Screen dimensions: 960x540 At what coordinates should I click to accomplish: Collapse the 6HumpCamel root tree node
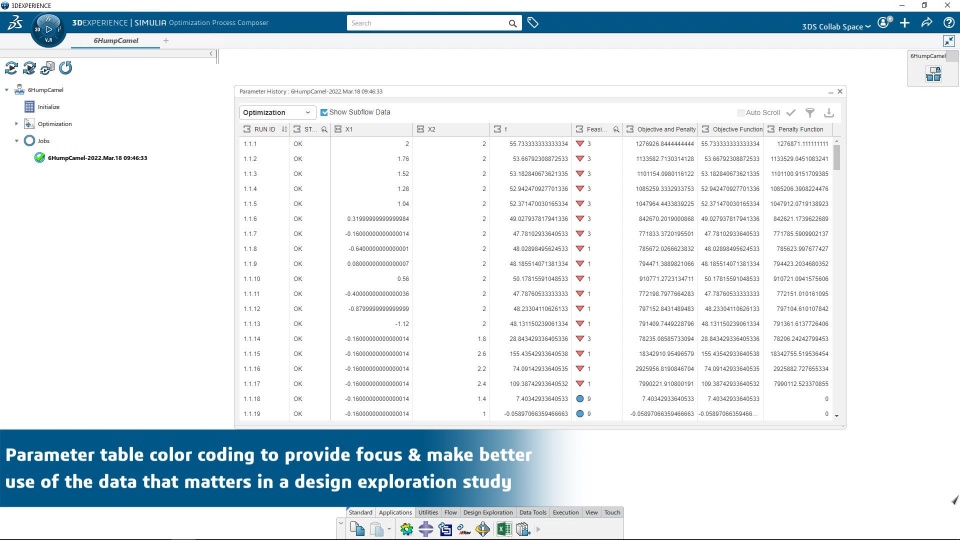click(7, 90)
